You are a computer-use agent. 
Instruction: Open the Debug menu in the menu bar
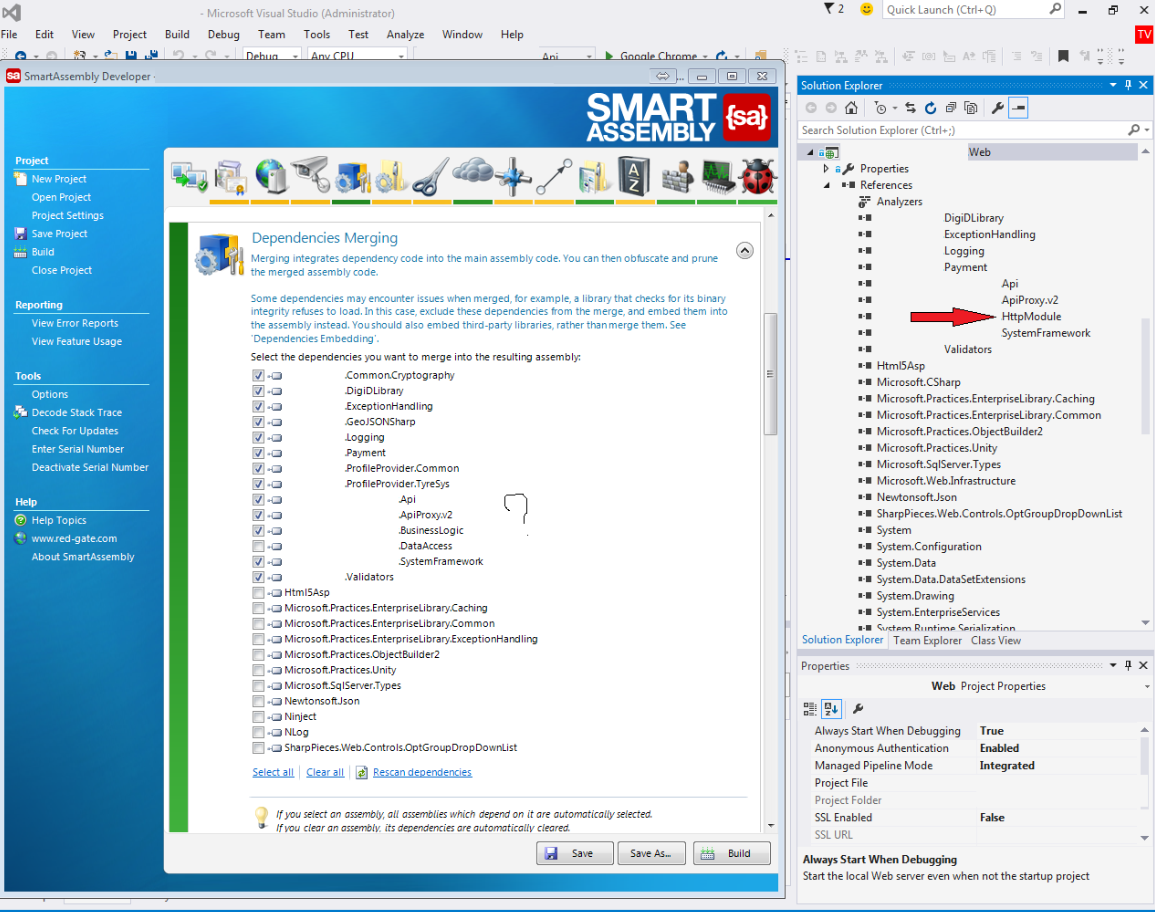[223, 35]
